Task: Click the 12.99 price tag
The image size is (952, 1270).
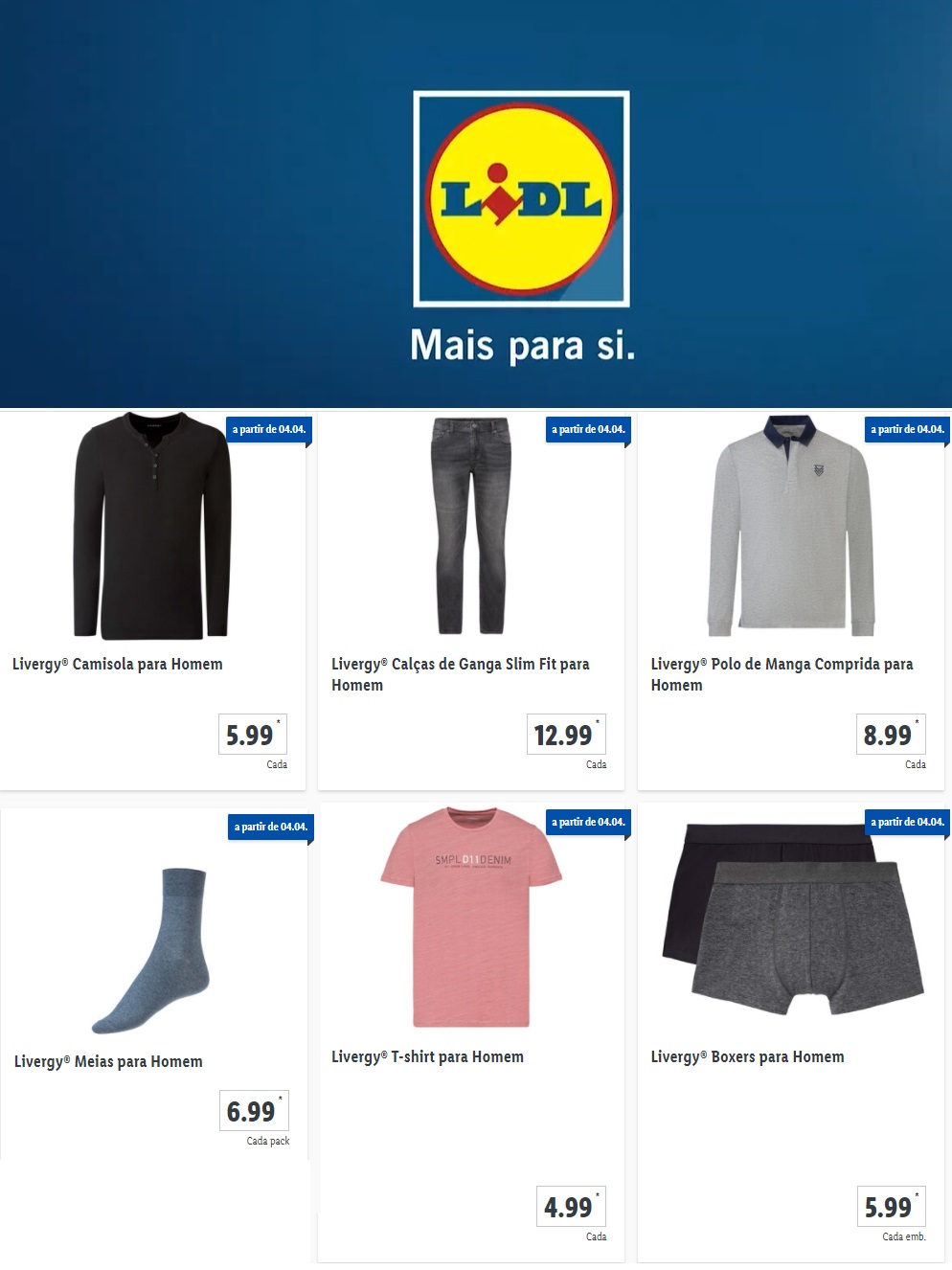Action: [566, 735]
